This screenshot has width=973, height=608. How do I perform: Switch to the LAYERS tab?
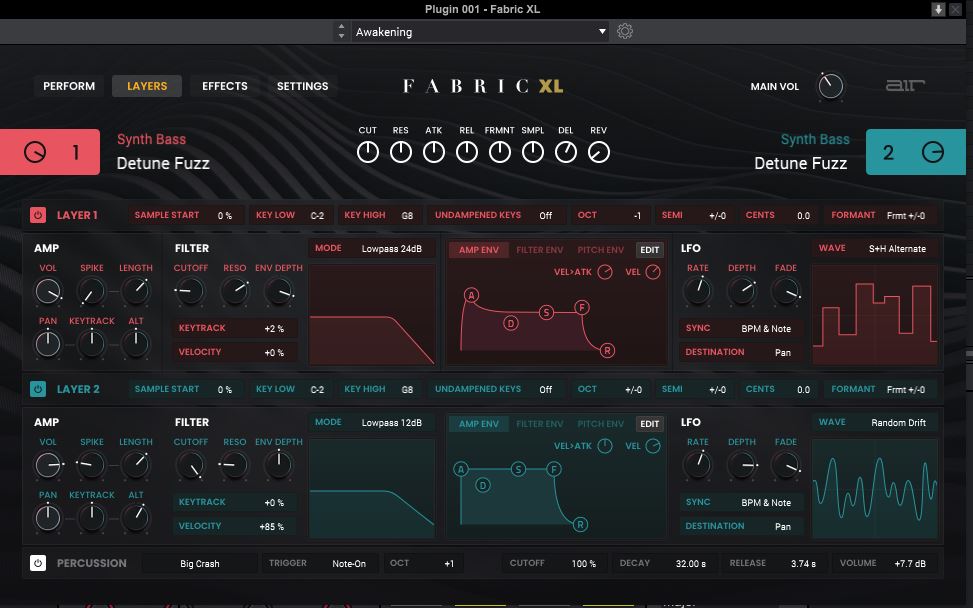(x=147, y=86)
